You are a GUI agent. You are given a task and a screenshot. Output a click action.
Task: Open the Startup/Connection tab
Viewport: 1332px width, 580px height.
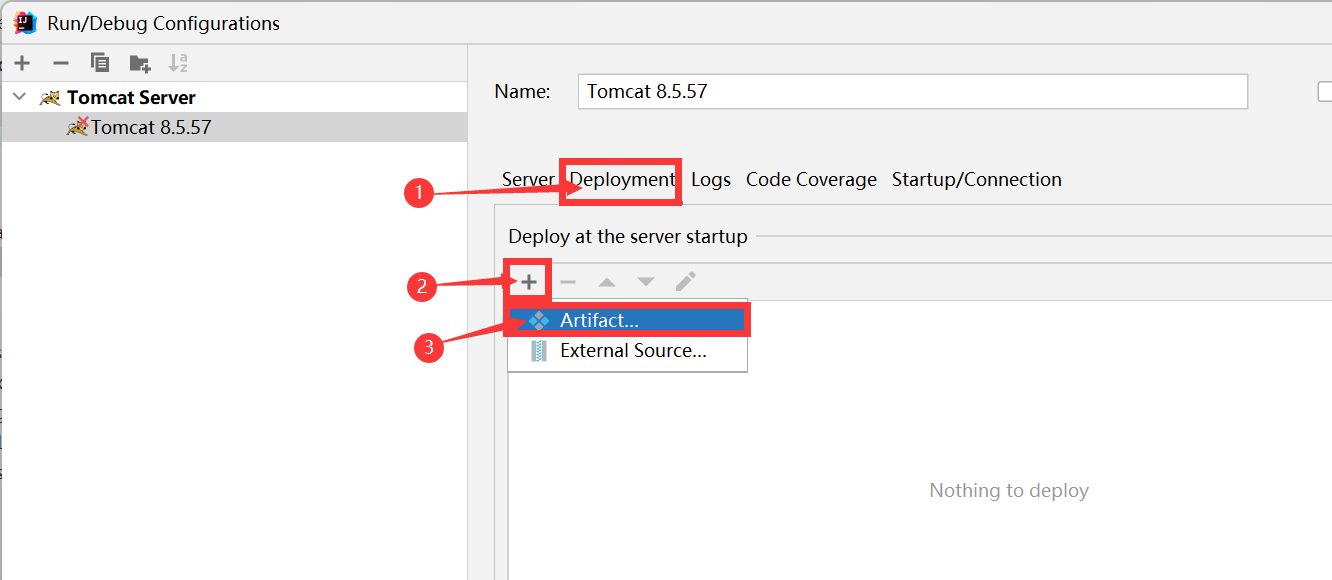[x=977, y=179]
